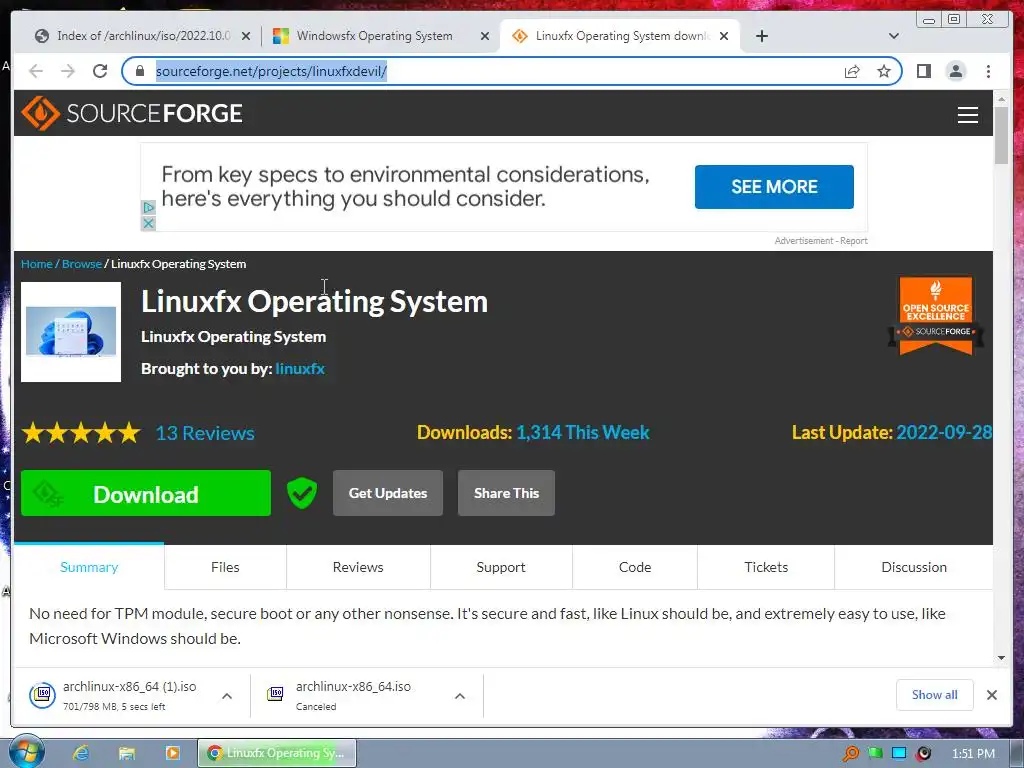Select the Tickets tab
The height and width of the screenshot is (768, 1024).
click(766, 567)
